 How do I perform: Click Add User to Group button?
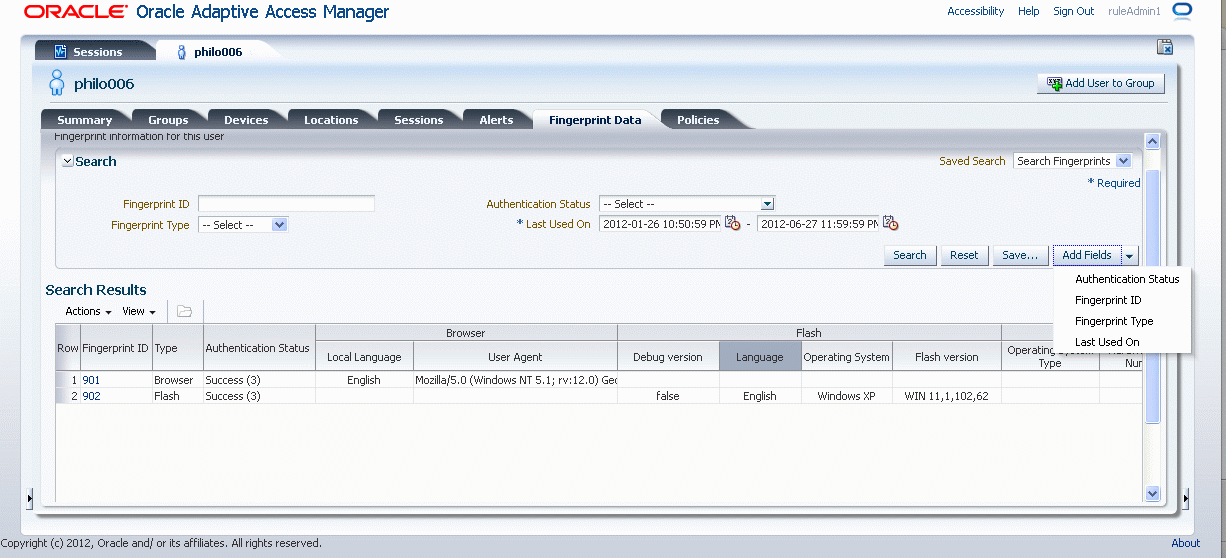[x=1101, y=83]
